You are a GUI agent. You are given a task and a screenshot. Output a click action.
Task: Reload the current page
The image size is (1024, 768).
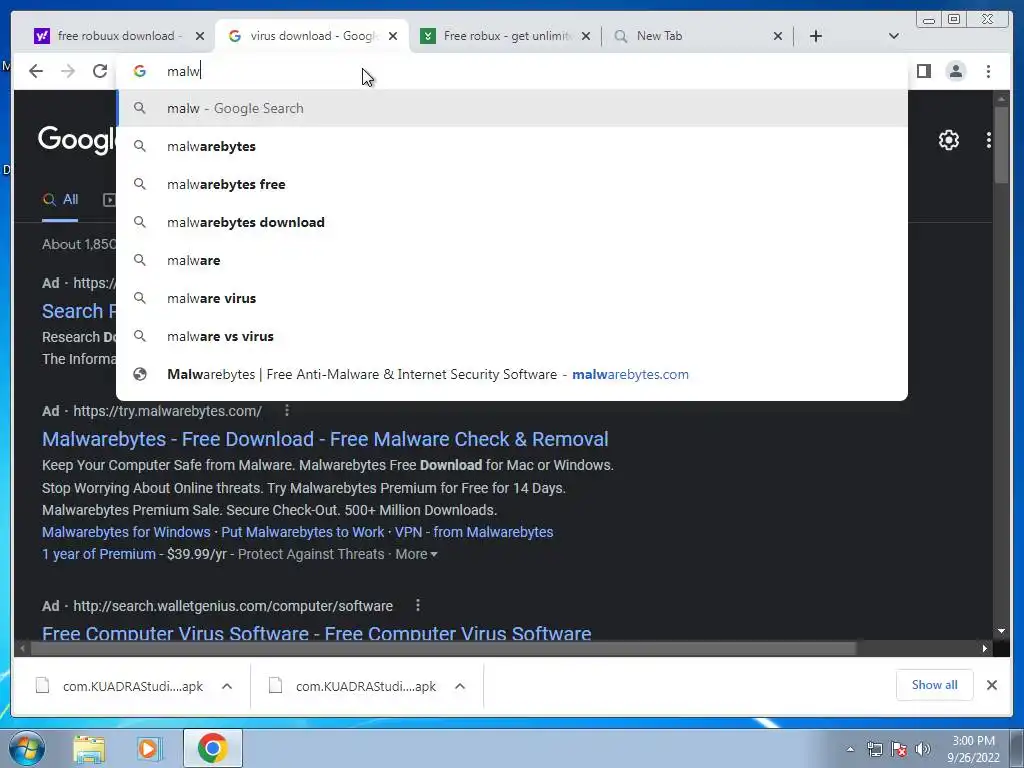tap(100, 71)
